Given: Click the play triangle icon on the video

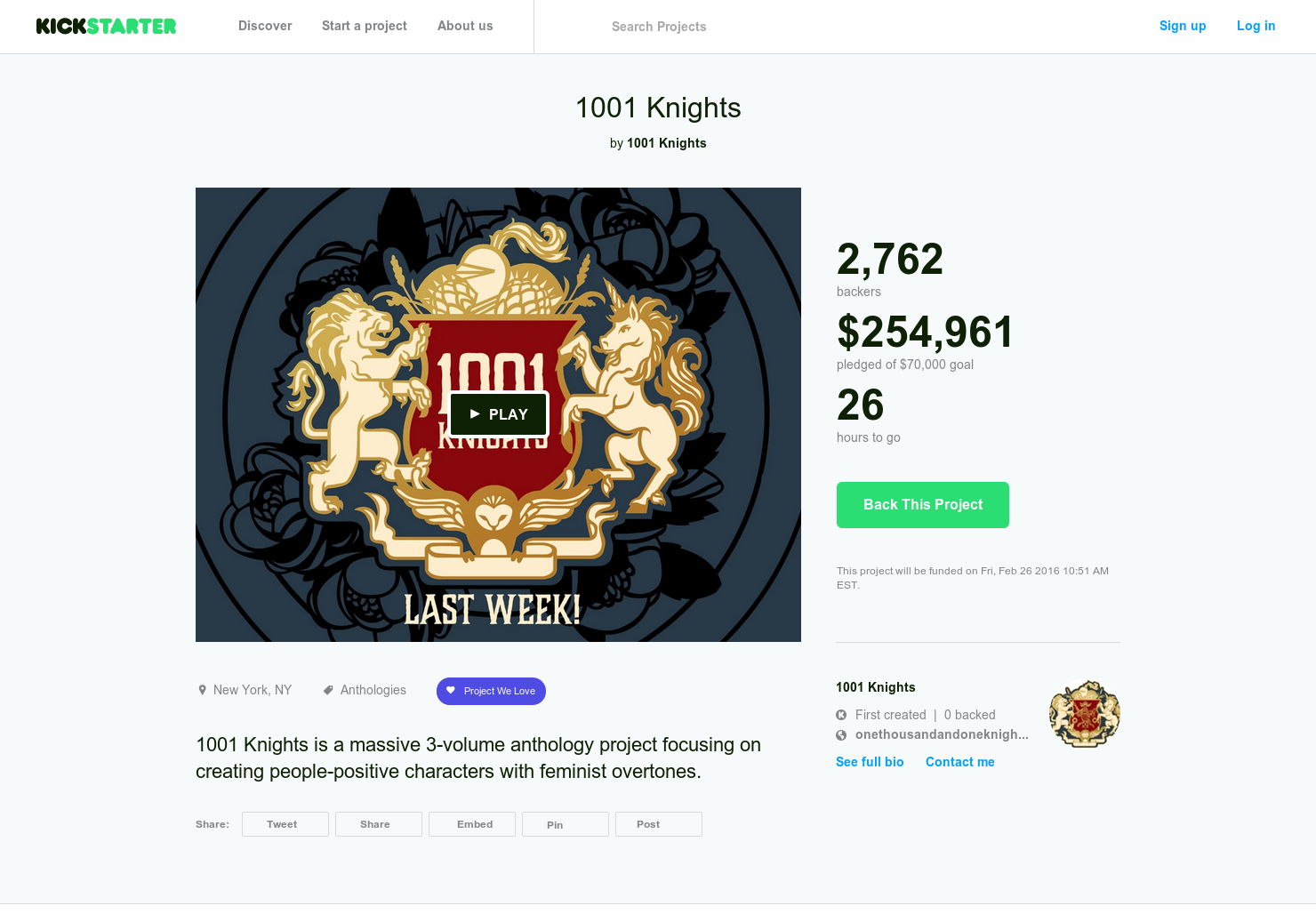Looking at the screenshot, I should click(474, 414).
